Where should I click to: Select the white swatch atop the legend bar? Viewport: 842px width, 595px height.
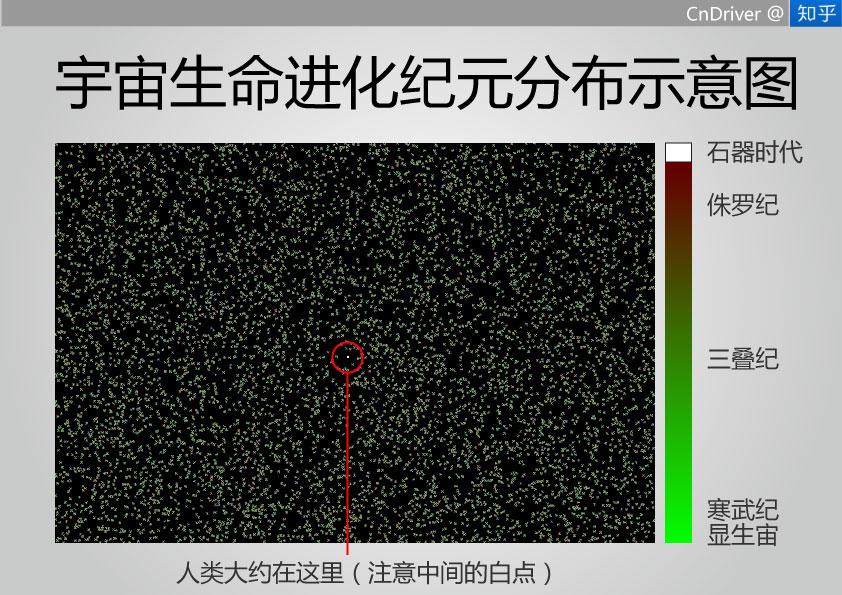click(678, 152)
